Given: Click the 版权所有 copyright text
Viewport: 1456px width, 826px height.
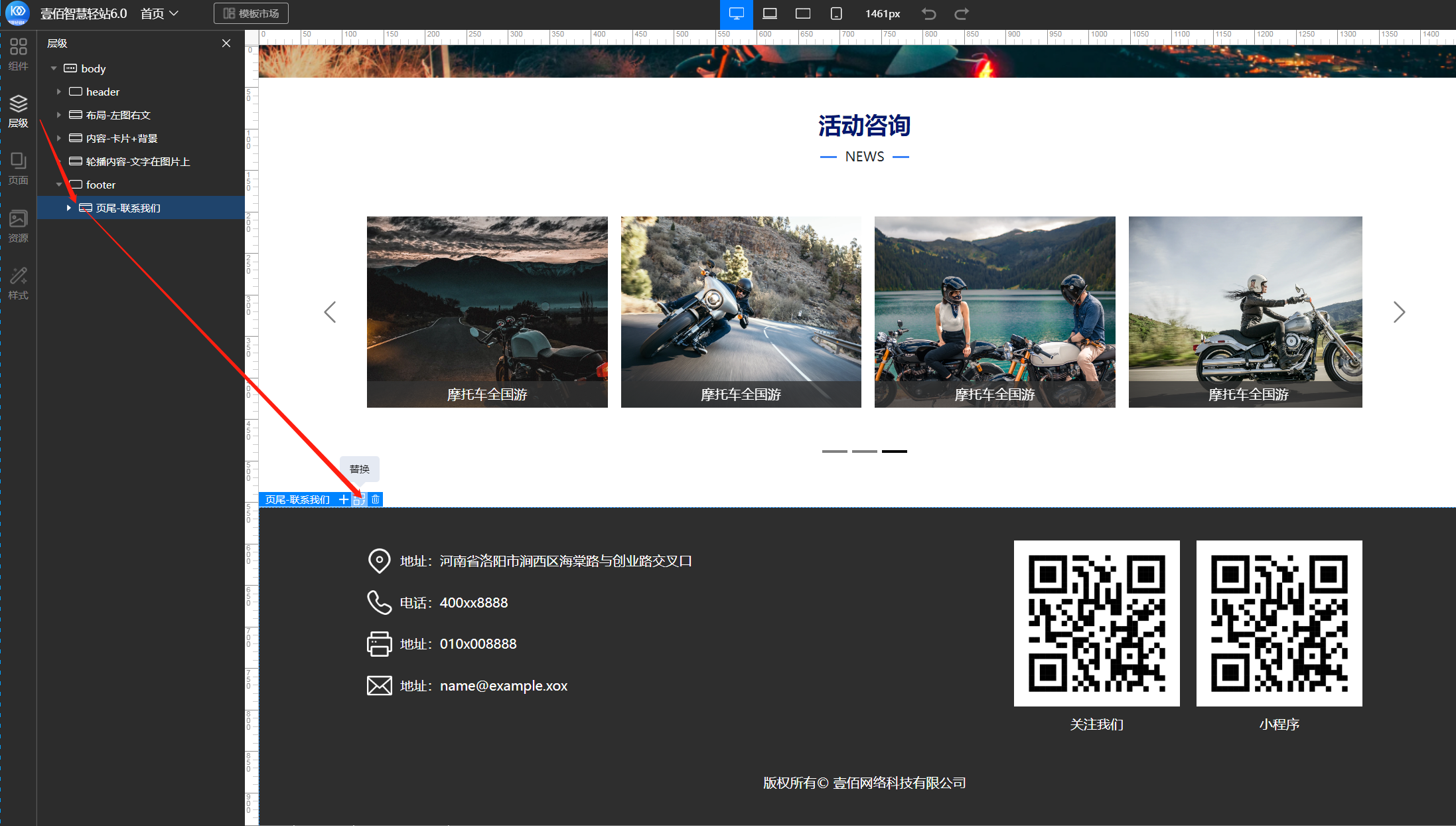Looking at the screenshot, I should pos(865,783).
